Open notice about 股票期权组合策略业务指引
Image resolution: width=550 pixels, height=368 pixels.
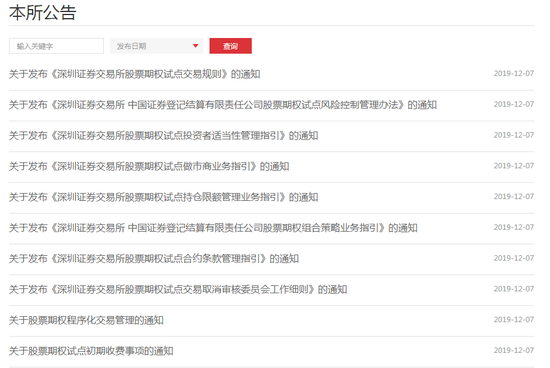click(213, 228)
